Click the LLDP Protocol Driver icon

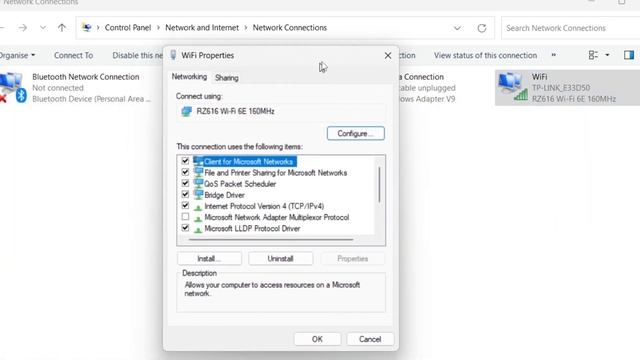198,229
